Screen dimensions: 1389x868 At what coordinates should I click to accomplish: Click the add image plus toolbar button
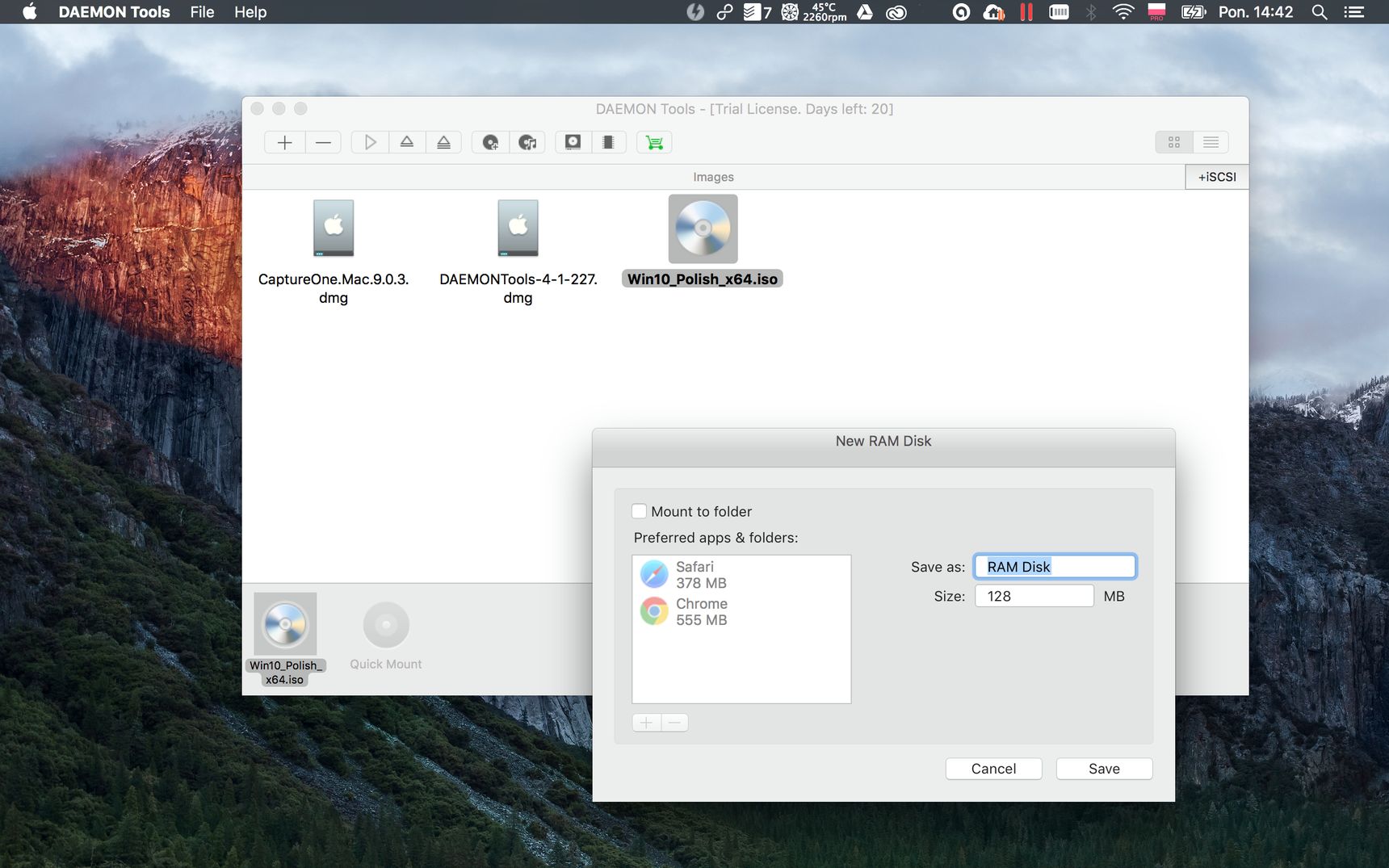(x=284, y=142)
